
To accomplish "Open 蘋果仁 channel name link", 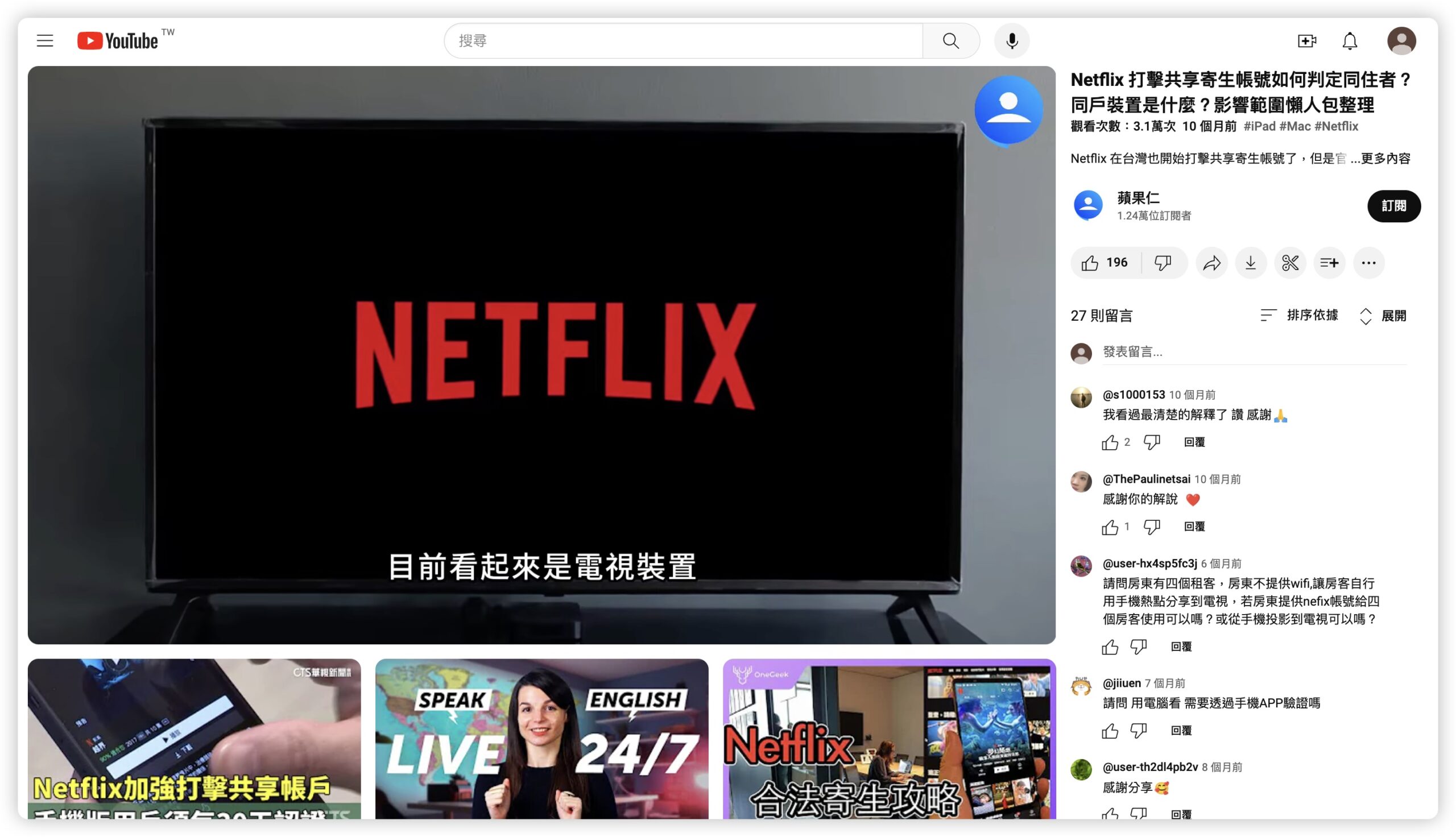I will [x=1138, y=198].
